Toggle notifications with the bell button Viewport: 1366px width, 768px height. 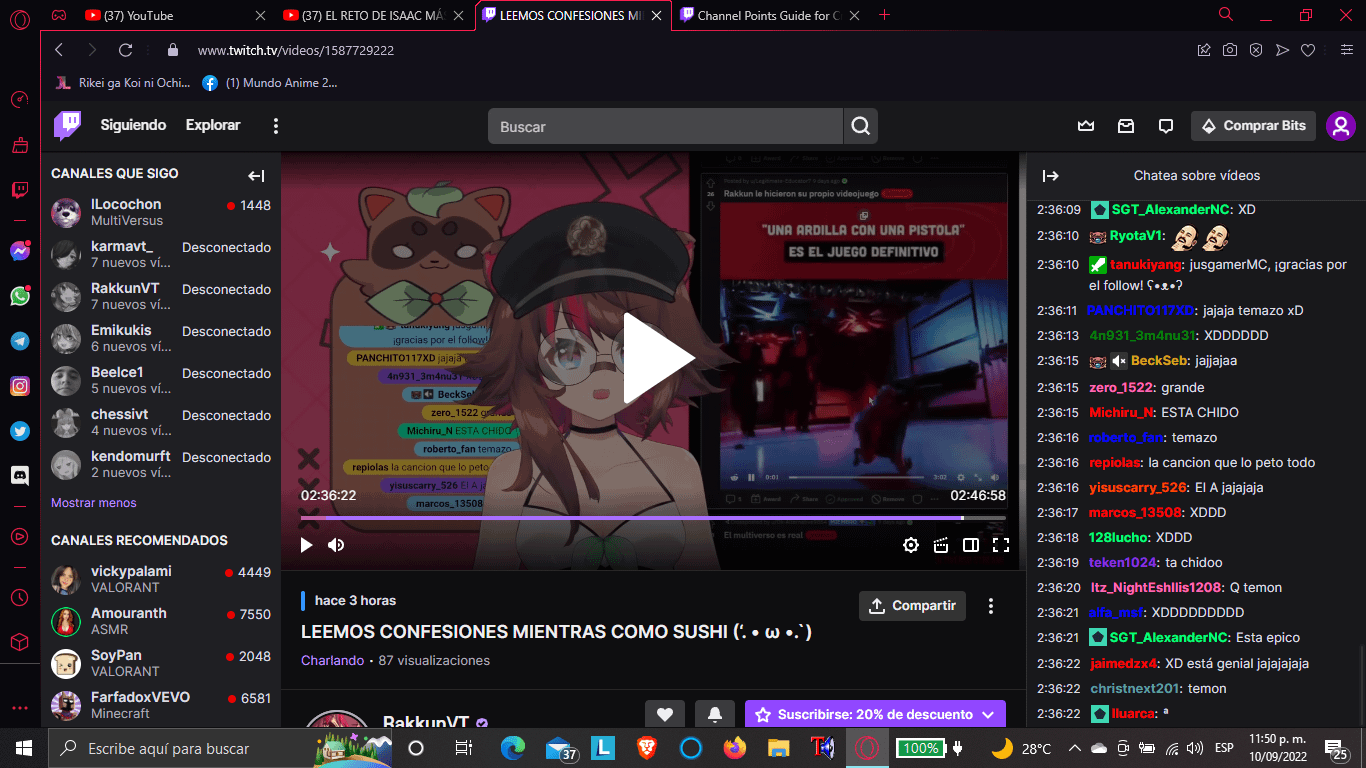point(715,714)
